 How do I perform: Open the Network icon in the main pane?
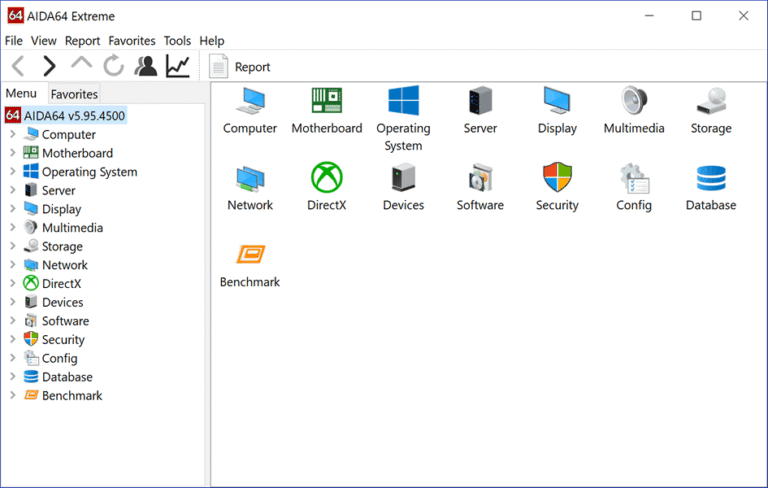click(250, 178)
